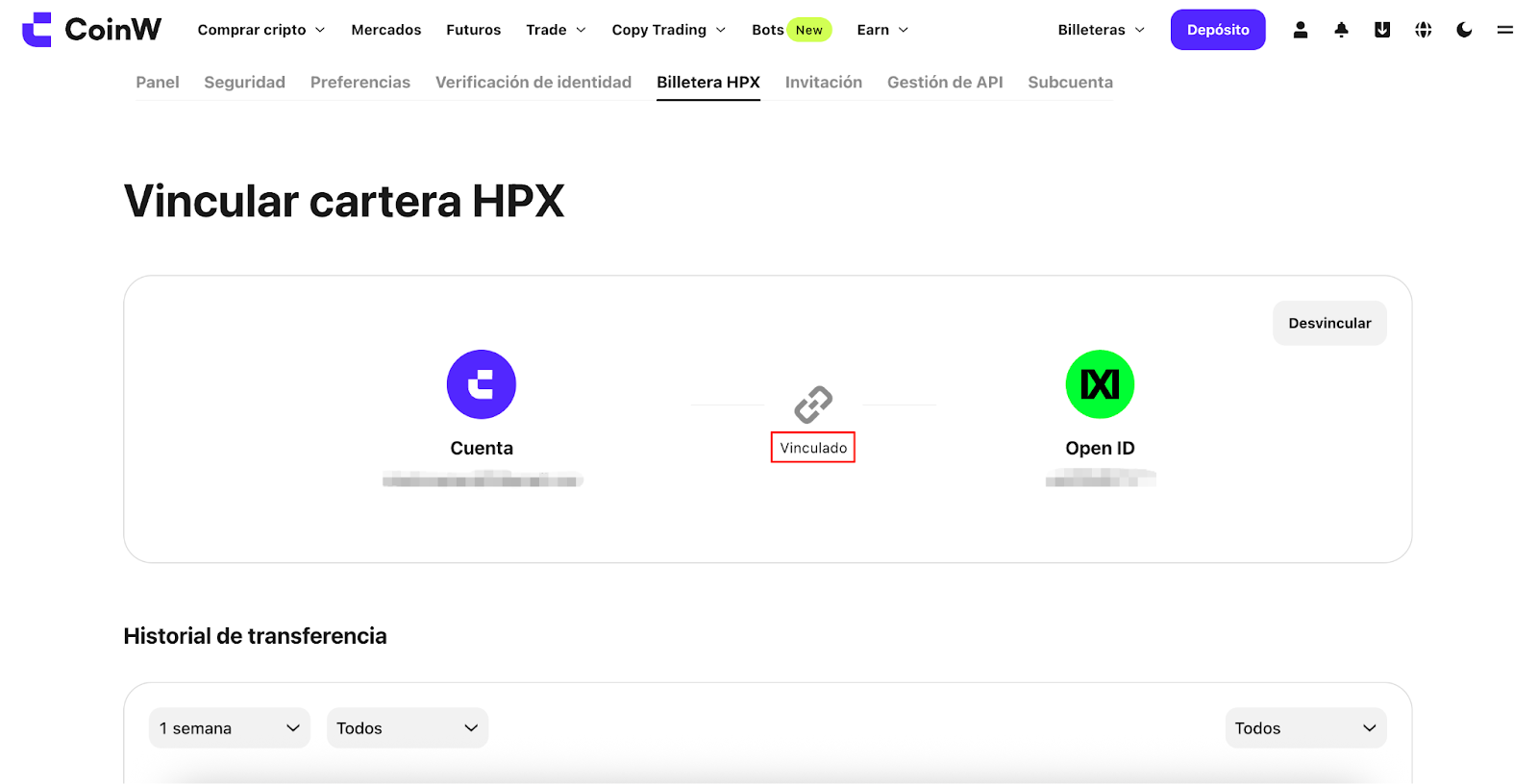Go to Mercados
Screen dimensions: 1538x784
(386, 30)
